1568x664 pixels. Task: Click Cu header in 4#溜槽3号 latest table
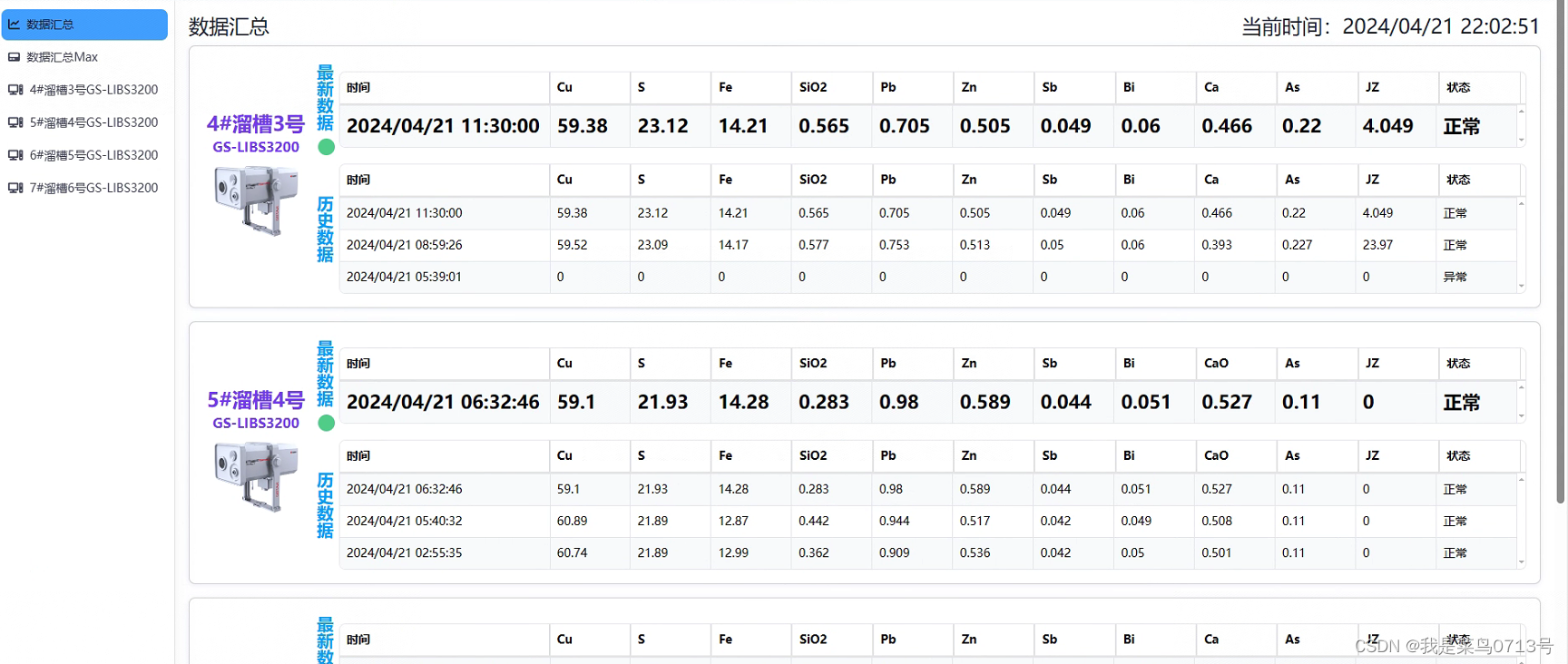(564, 87)
